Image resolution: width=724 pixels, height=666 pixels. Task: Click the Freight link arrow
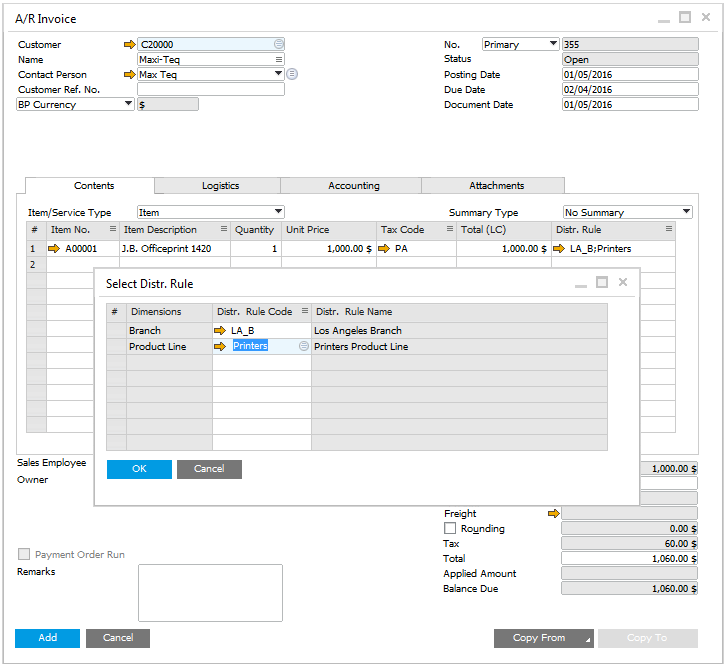(x=553, y=513)
